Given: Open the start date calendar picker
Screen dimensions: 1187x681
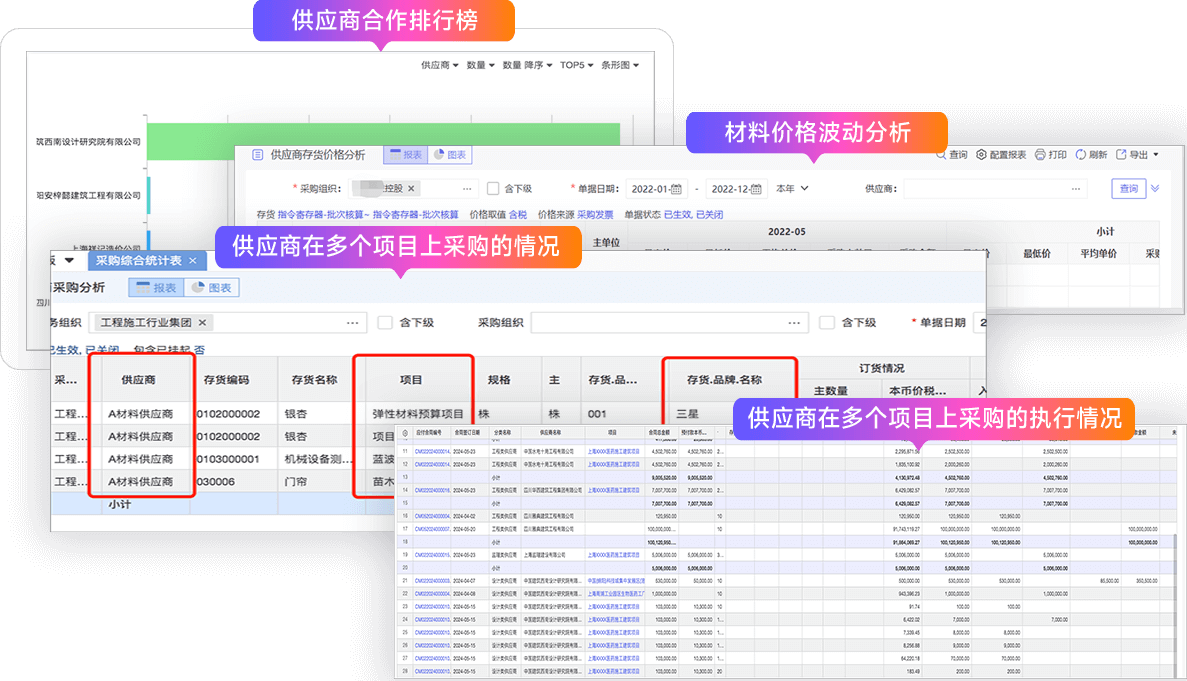Looking at the screenshot, I should click(x=677, y=189).
